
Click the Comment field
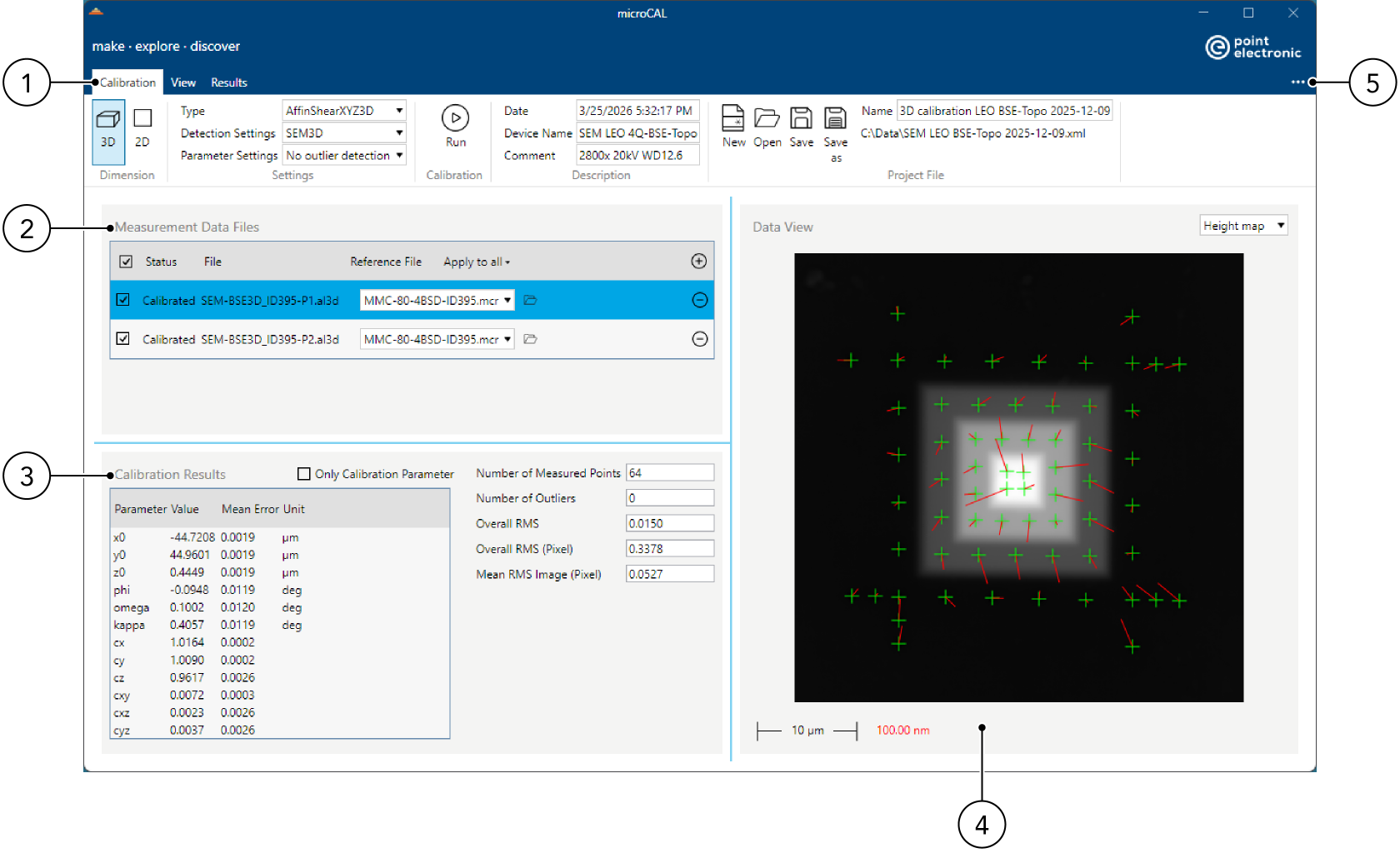coord(637,156)
